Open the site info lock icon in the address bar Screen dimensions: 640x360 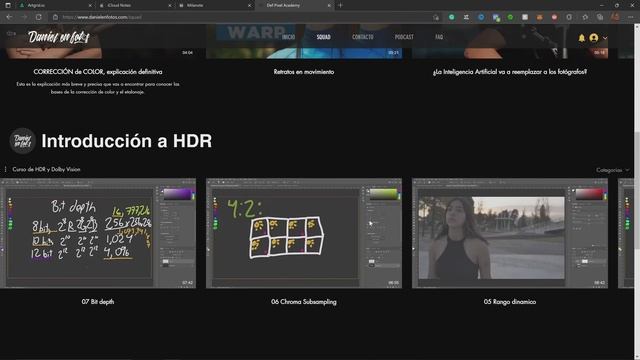(x=56, y=17)
